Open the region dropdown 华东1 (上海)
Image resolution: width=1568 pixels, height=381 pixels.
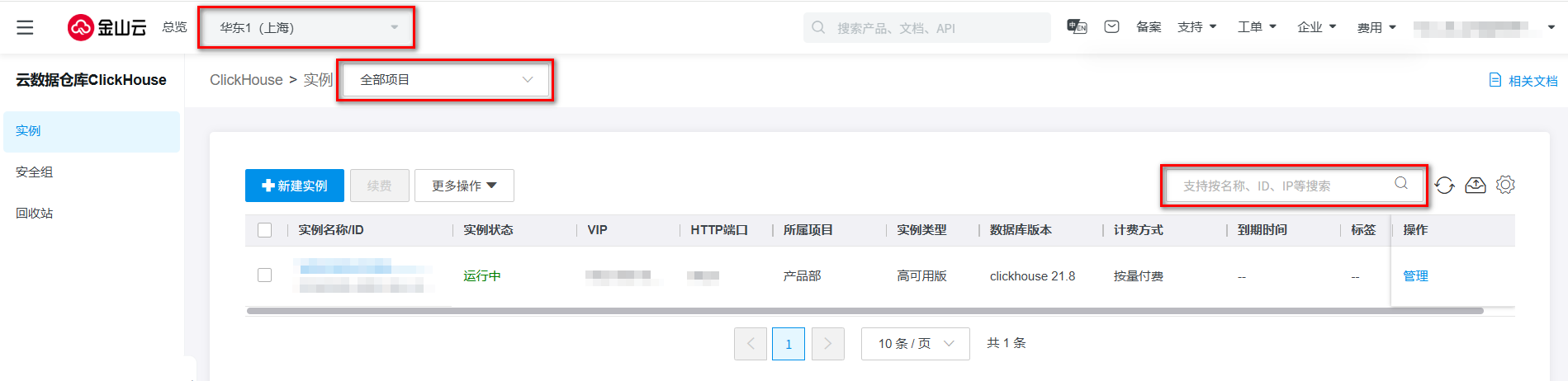307,27
